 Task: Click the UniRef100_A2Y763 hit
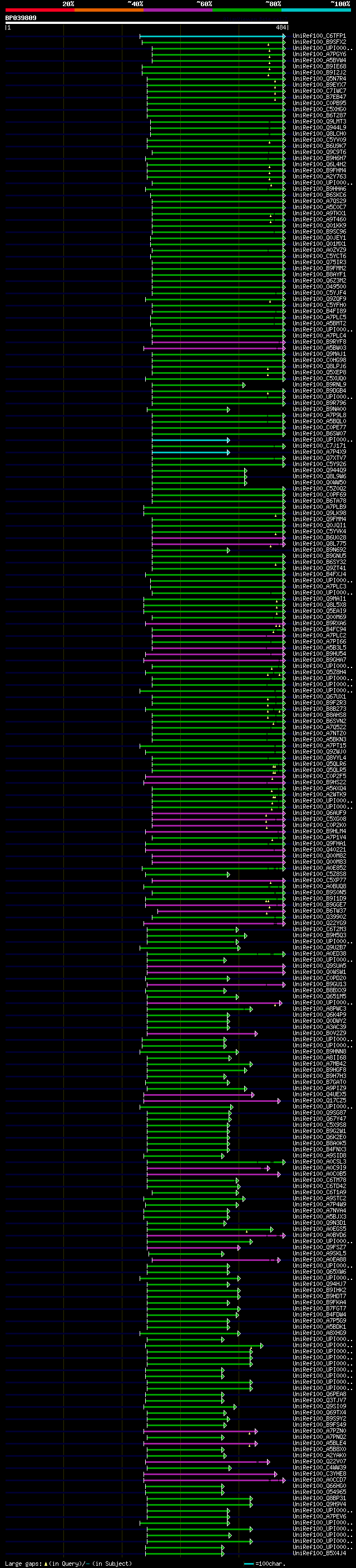pos(319,176)
